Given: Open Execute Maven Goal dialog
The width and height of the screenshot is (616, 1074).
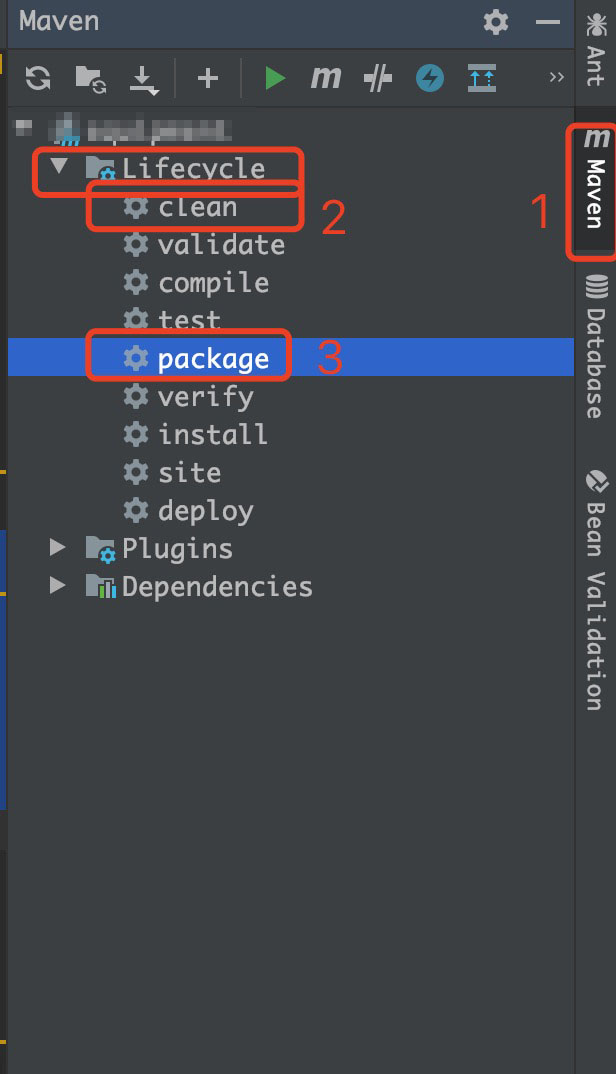Looking at the screenshot, I should 325,78.
